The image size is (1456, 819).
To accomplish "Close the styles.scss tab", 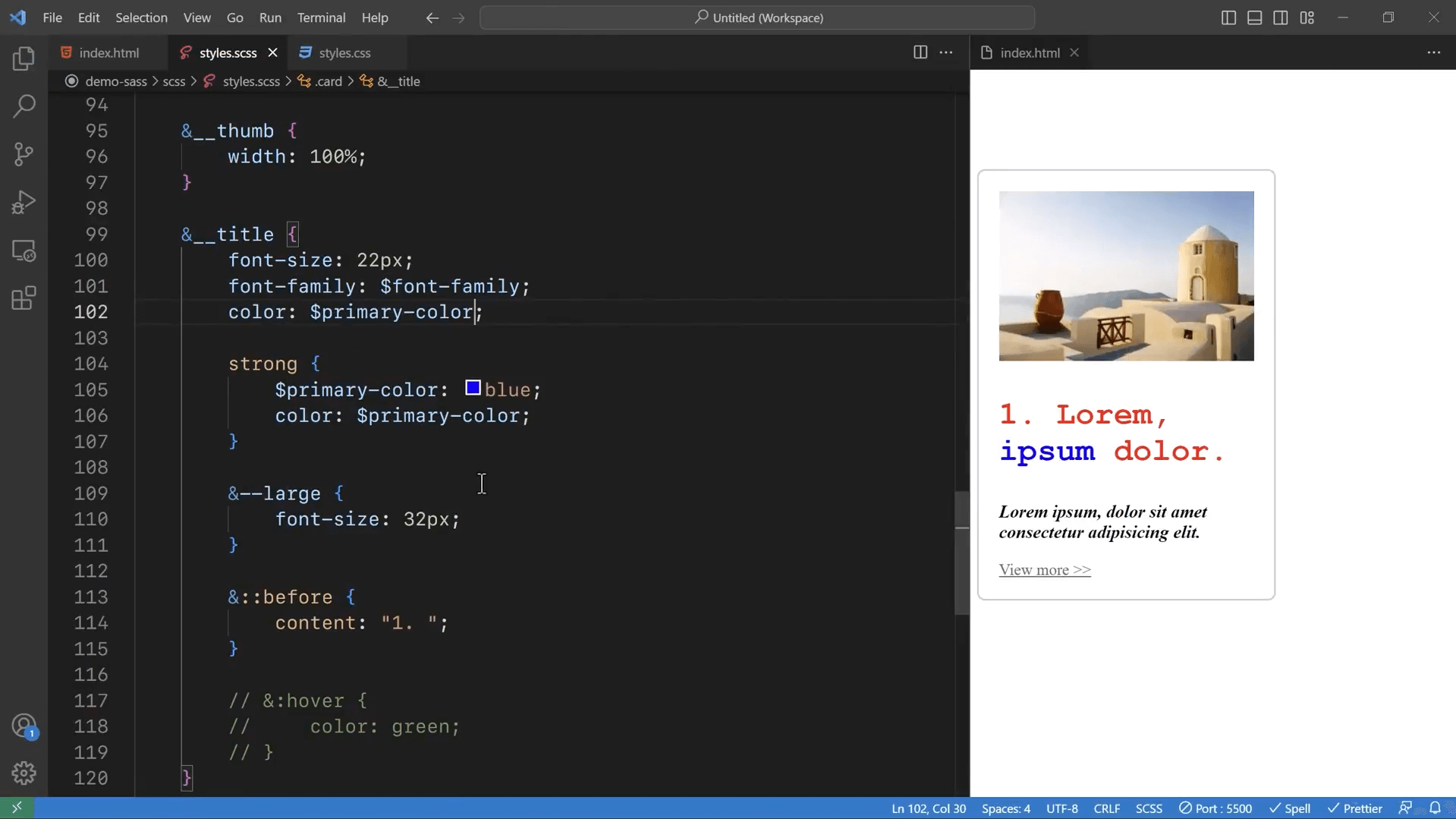I will pos(272,52).
